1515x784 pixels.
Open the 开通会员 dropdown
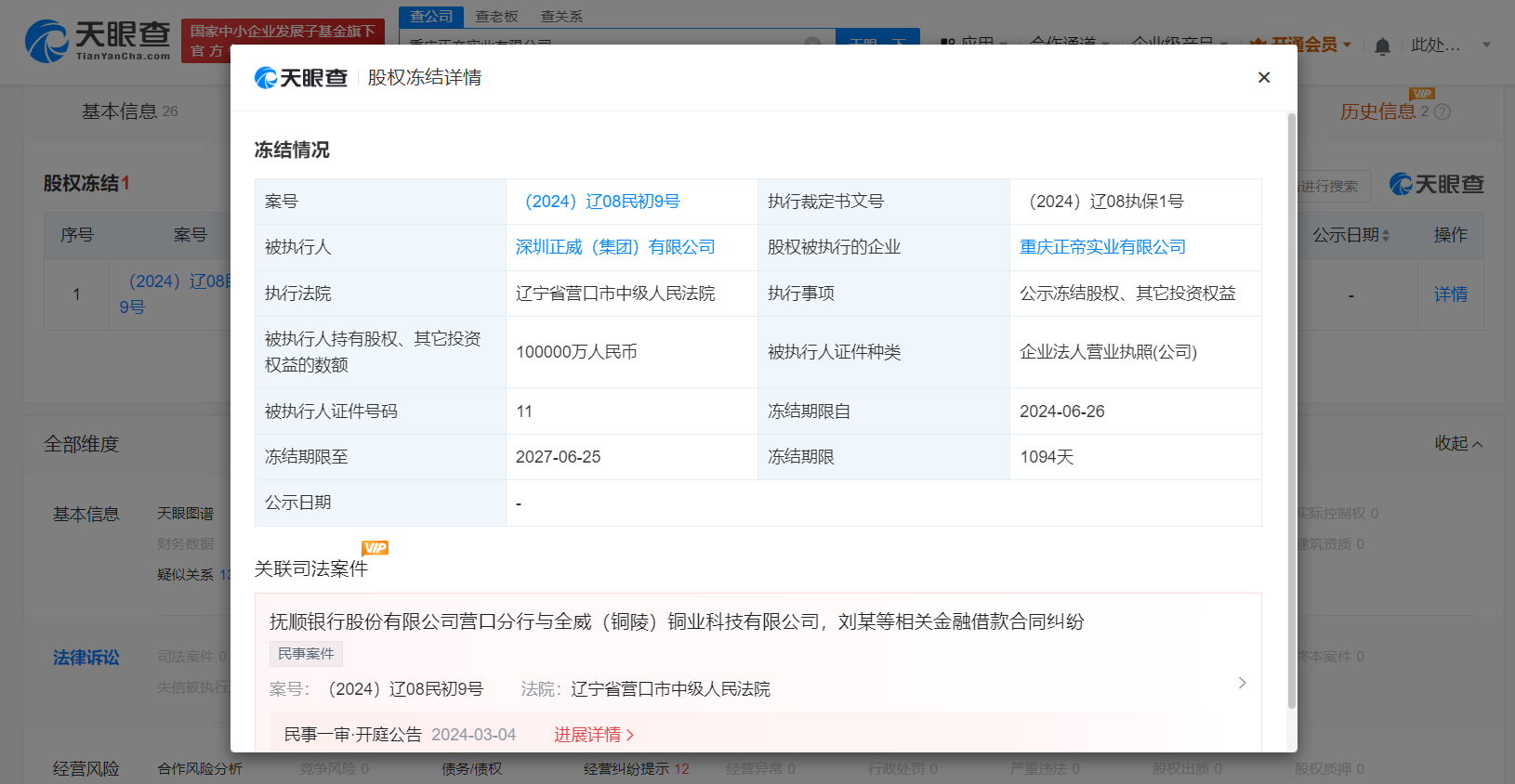1301,45
